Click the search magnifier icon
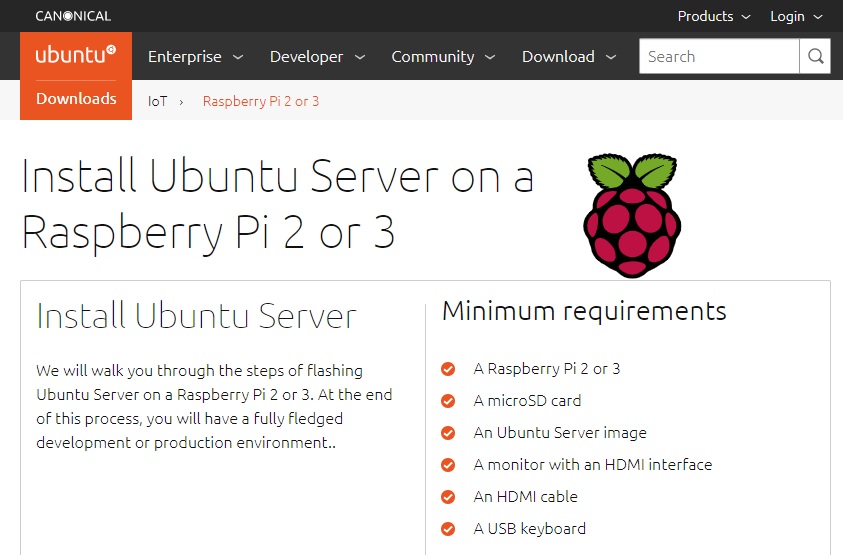This screenshot has height=555, width=843. pos(815,56)
